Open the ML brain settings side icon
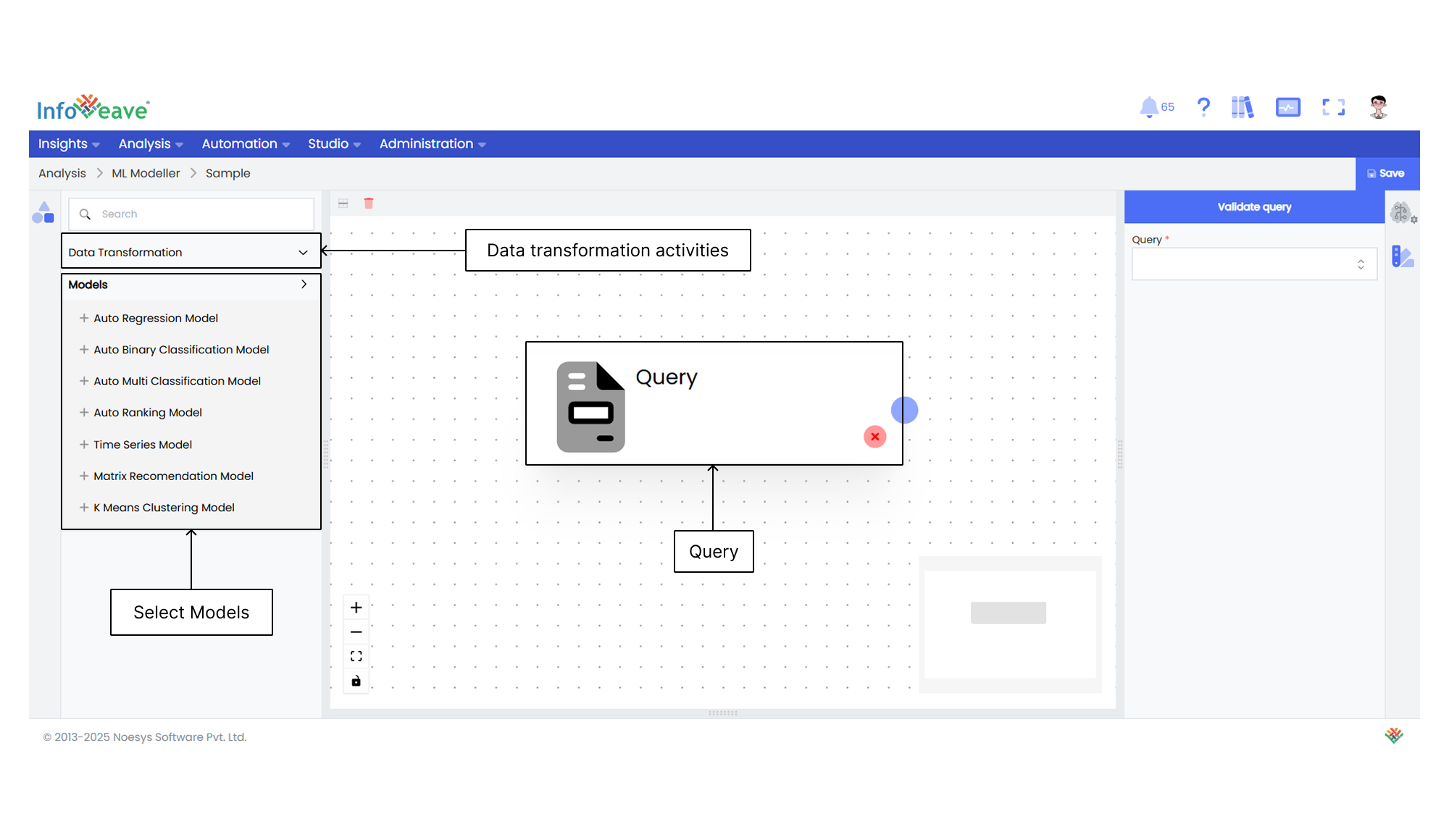This screenshot has height=840, width=1449. point(1403,213)
